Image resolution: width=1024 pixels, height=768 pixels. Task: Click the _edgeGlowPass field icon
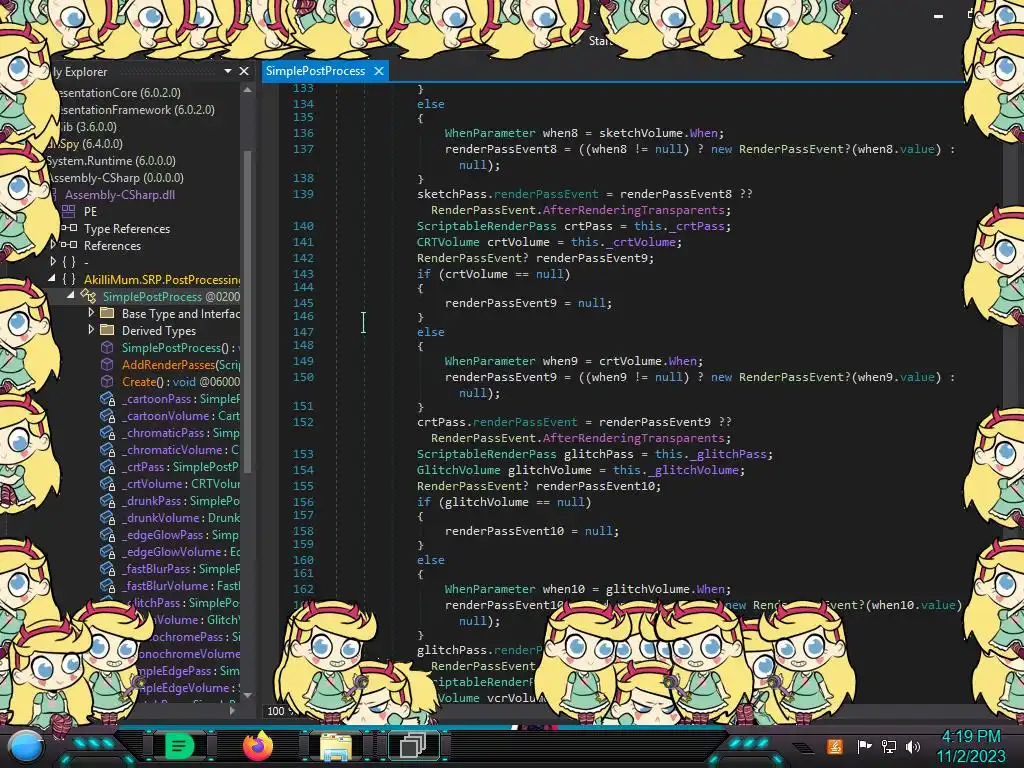108,535
